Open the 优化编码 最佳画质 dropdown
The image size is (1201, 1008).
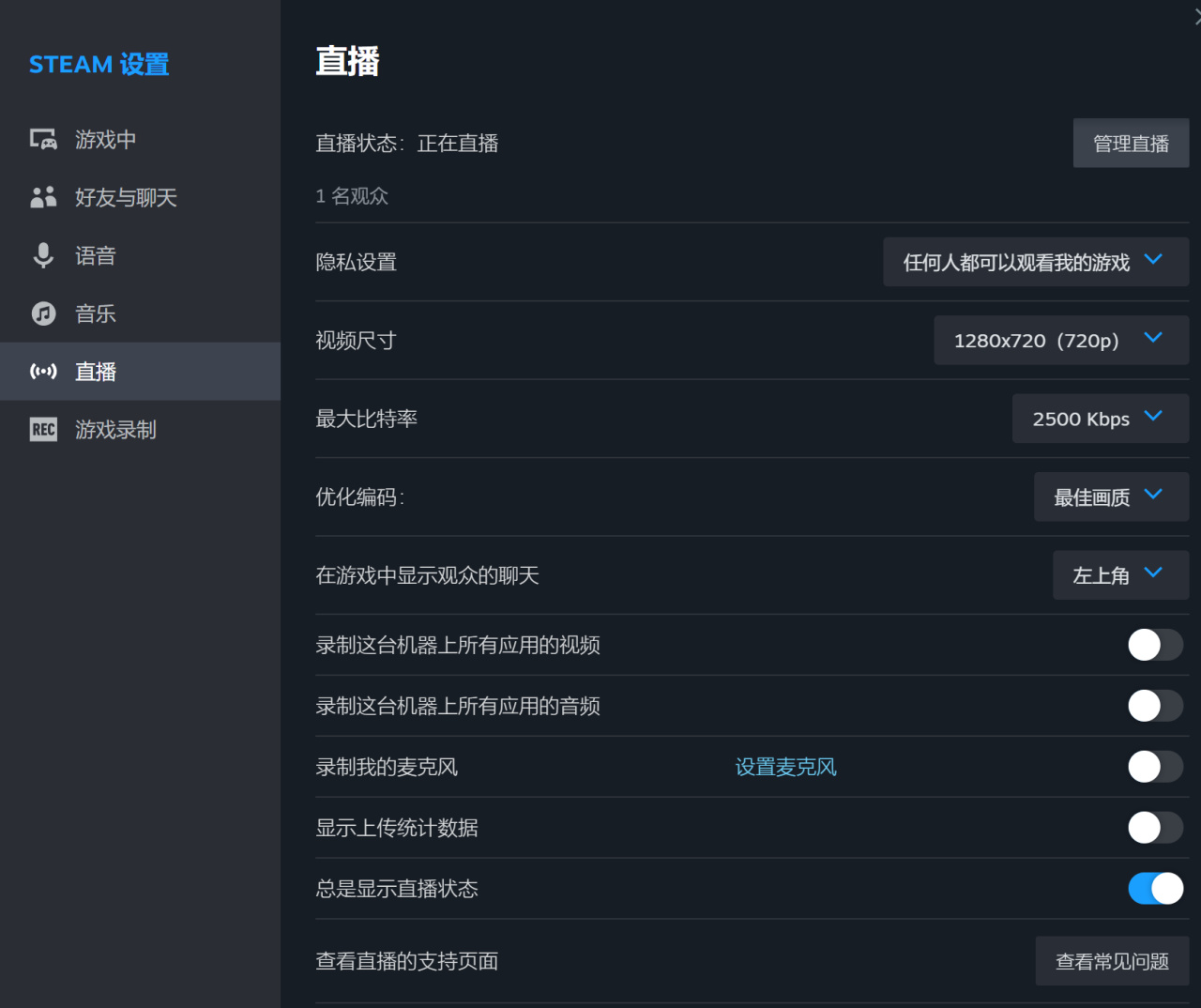click(1111, 496)
